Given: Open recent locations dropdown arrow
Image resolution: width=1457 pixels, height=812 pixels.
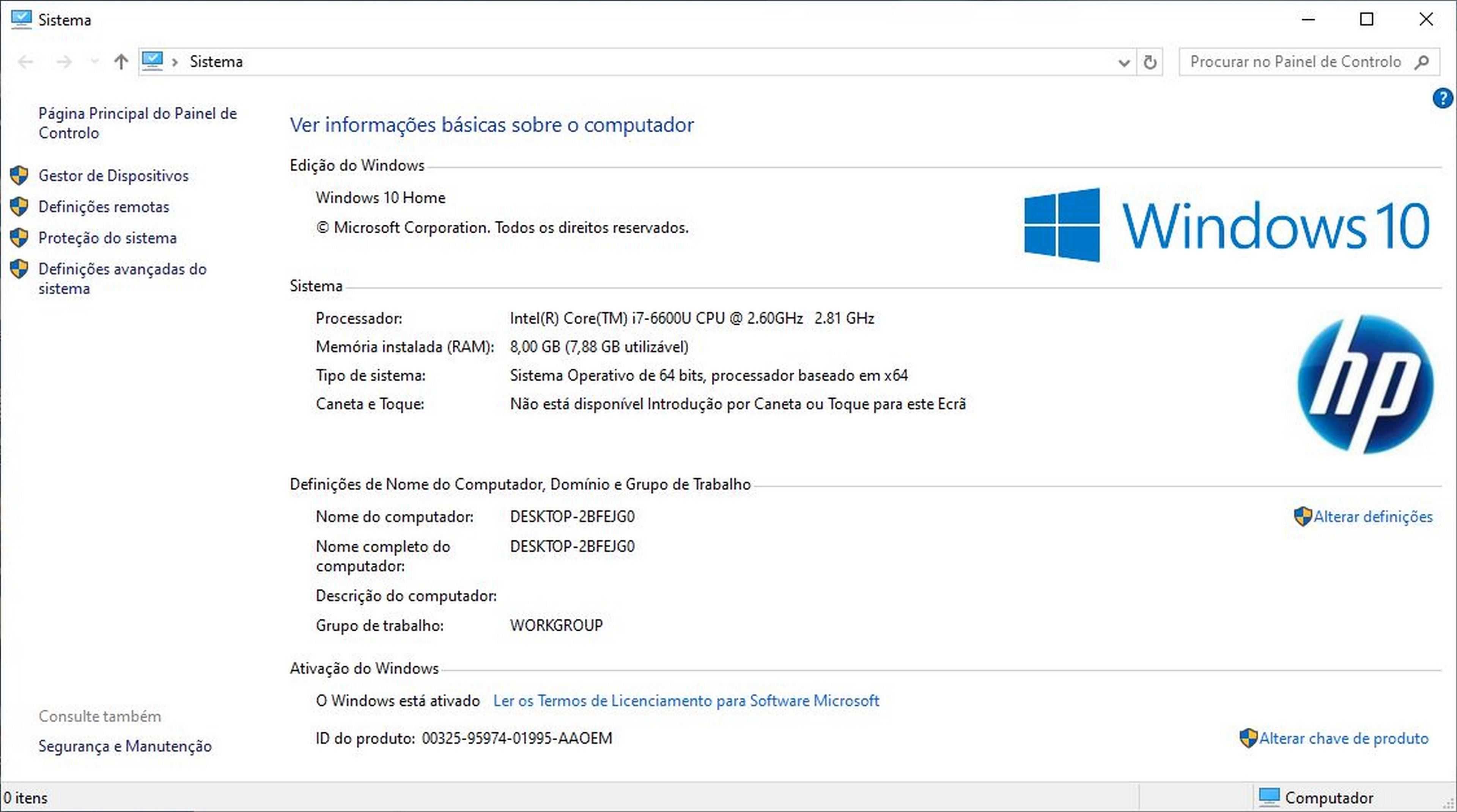Looking at the screenshot, I should pyautogui.click(x=94, y=61).
